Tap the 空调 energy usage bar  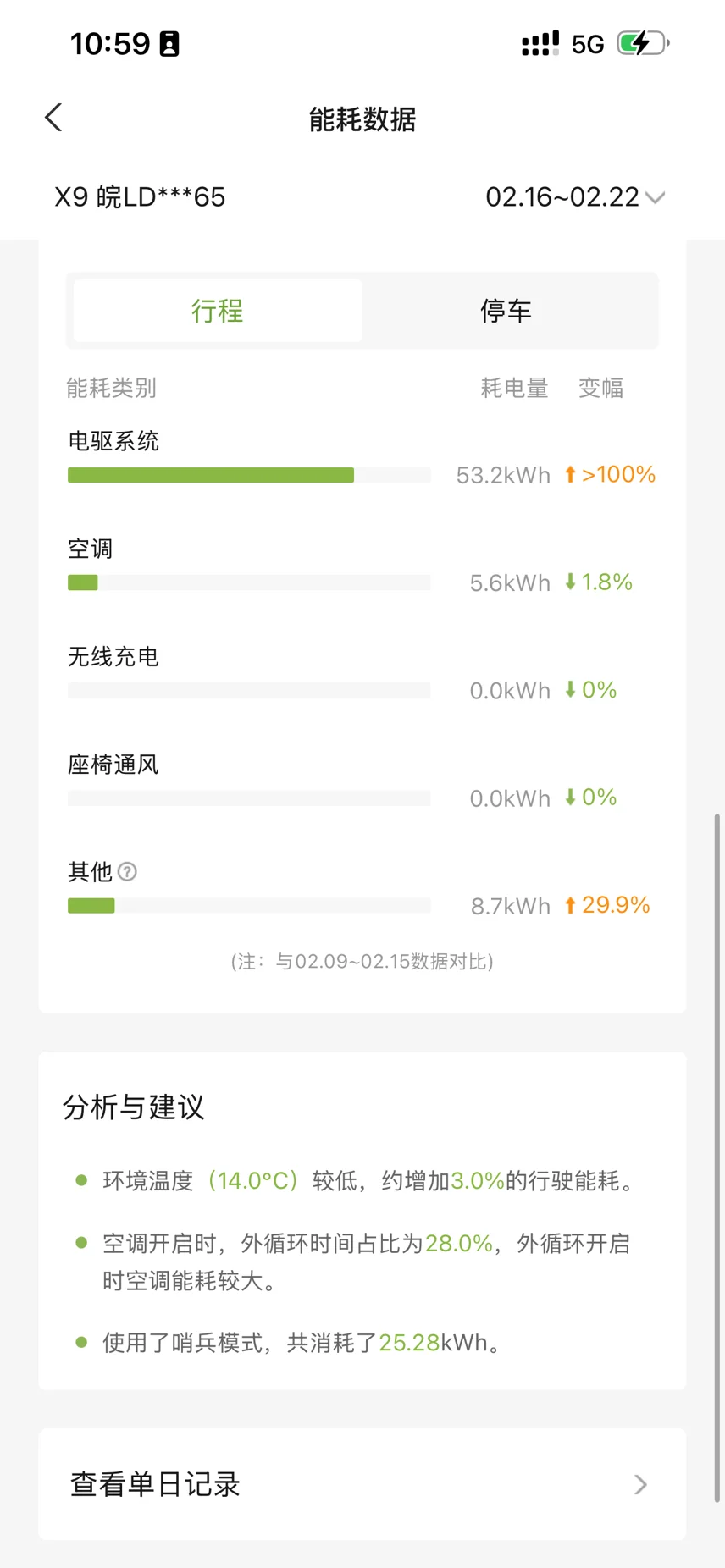pyautogui.click(x=248, y=582)
